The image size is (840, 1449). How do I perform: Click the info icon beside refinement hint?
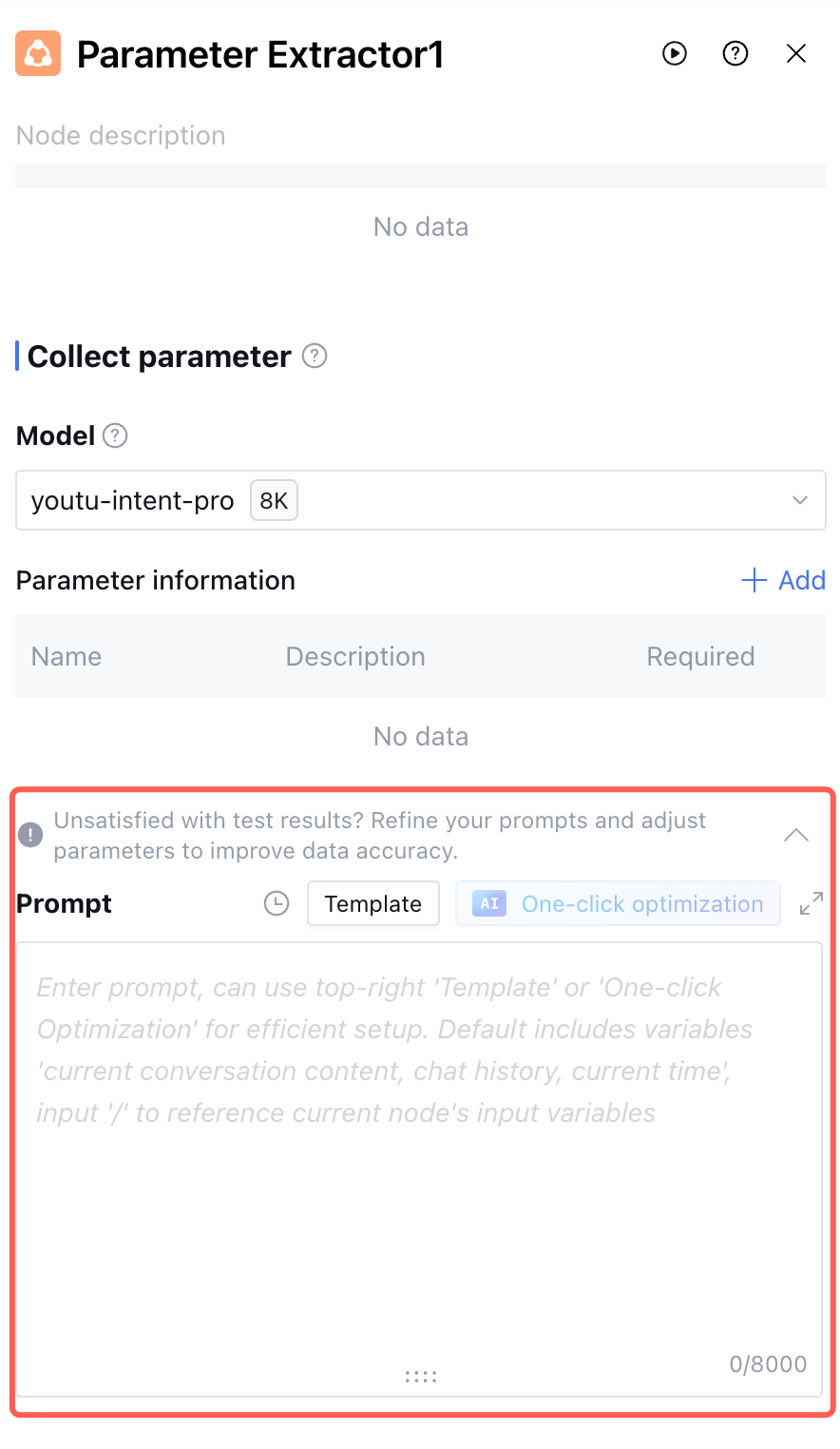[30, 835]
